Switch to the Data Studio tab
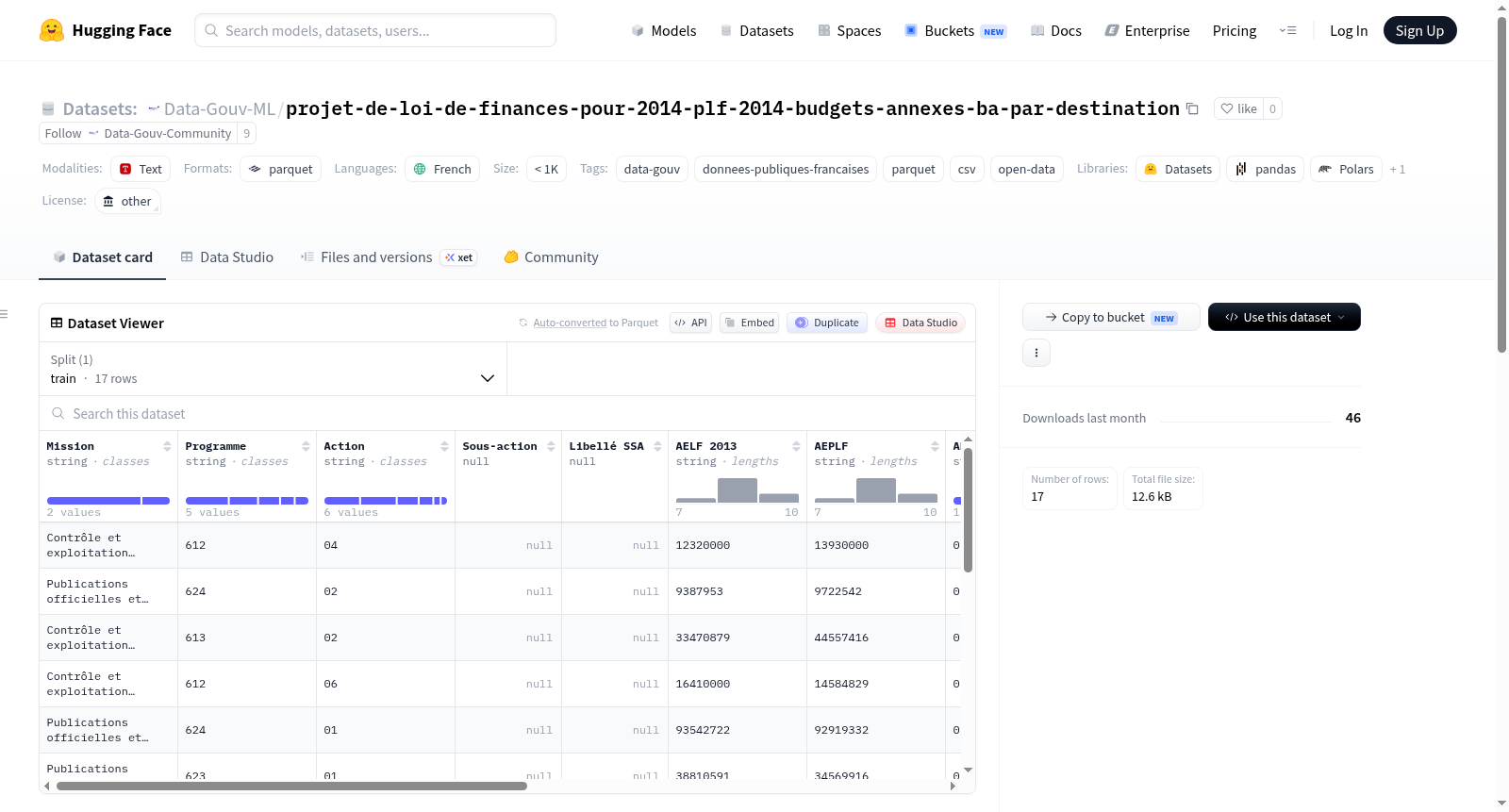The width and height of the screenshot is (1509, 812). coord(226,257)
